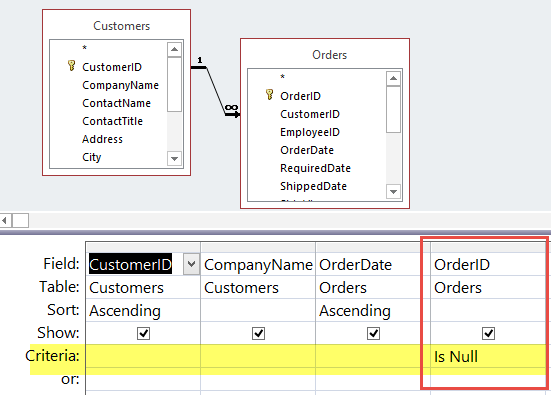Click the or cell under CustomerID column
This screenshot has width=551, height=395.
click(x=143, y=379)
